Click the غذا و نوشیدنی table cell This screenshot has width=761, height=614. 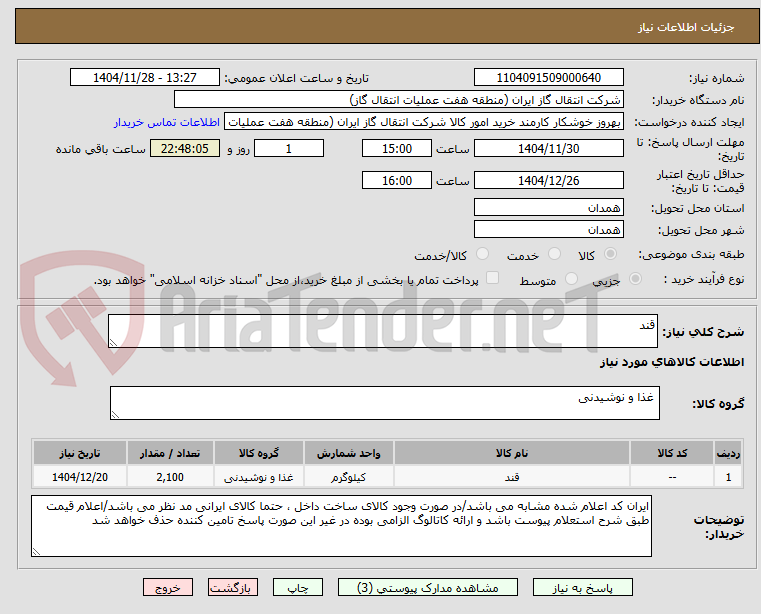[259, 477]
